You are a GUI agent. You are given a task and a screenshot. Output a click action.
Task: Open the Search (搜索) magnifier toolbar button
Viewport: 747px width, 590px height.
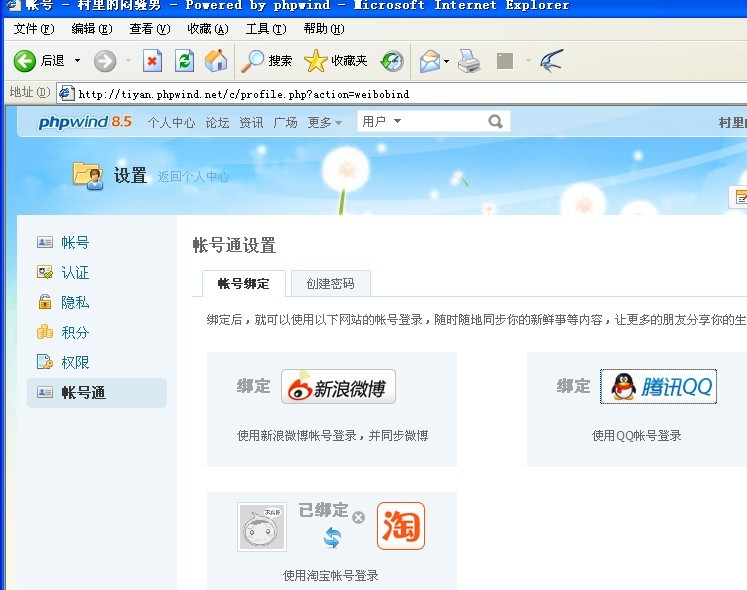(x=266, y=61)
